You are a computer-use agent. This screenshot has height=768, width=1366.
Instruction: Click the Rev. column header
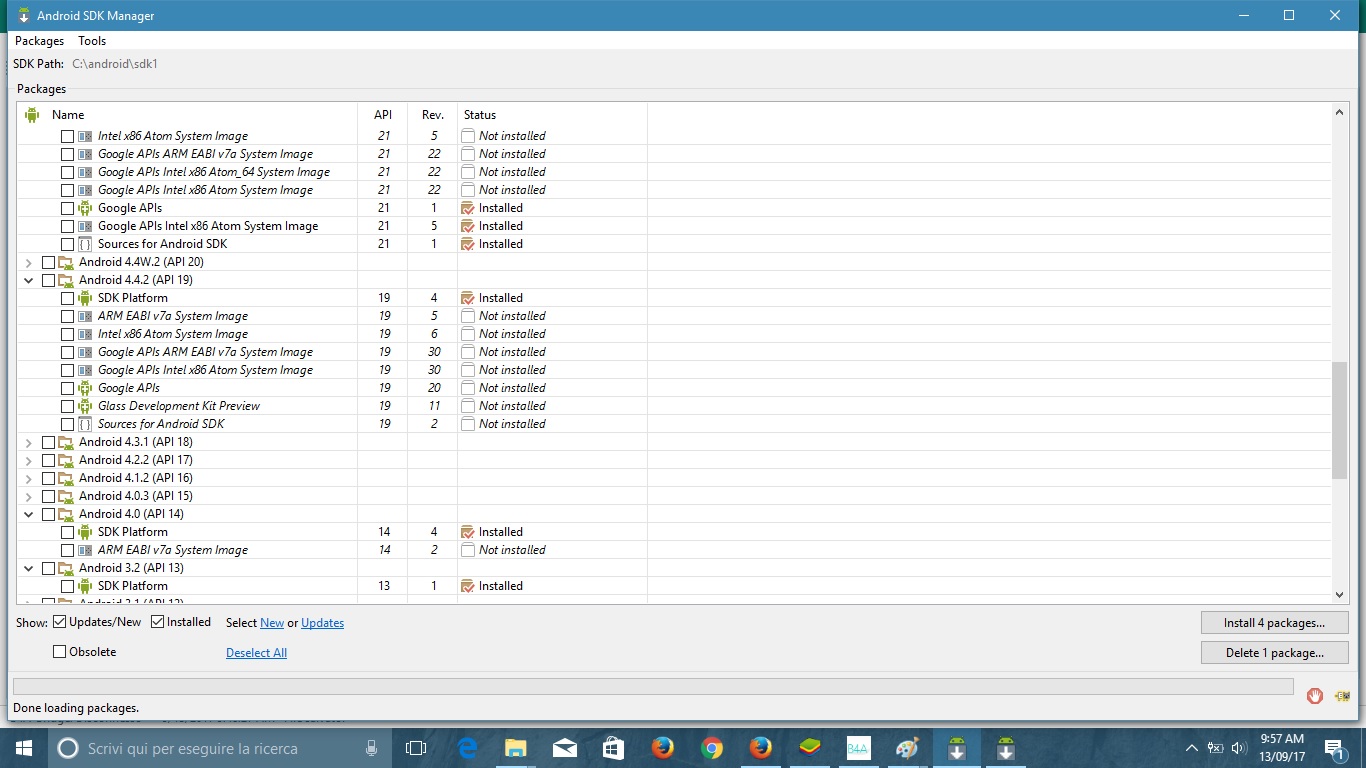click(x=432, y=115)
